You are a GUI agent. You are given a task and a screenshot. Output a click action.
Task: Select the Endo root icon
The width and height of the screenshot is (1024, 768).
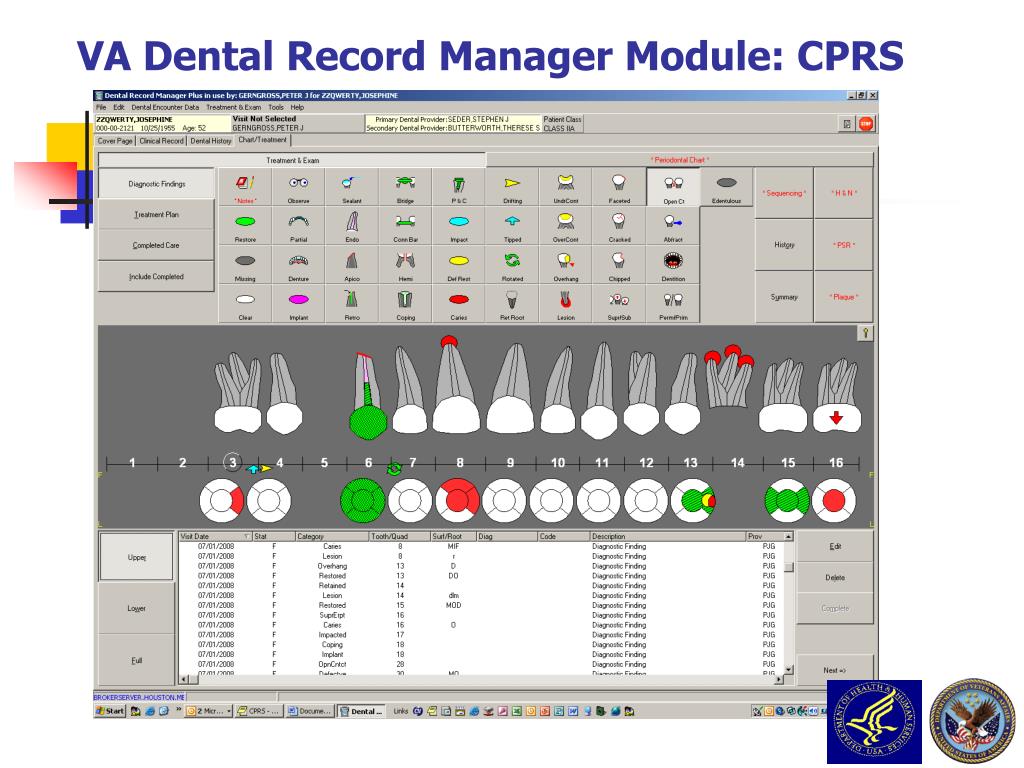pos(352,226)
